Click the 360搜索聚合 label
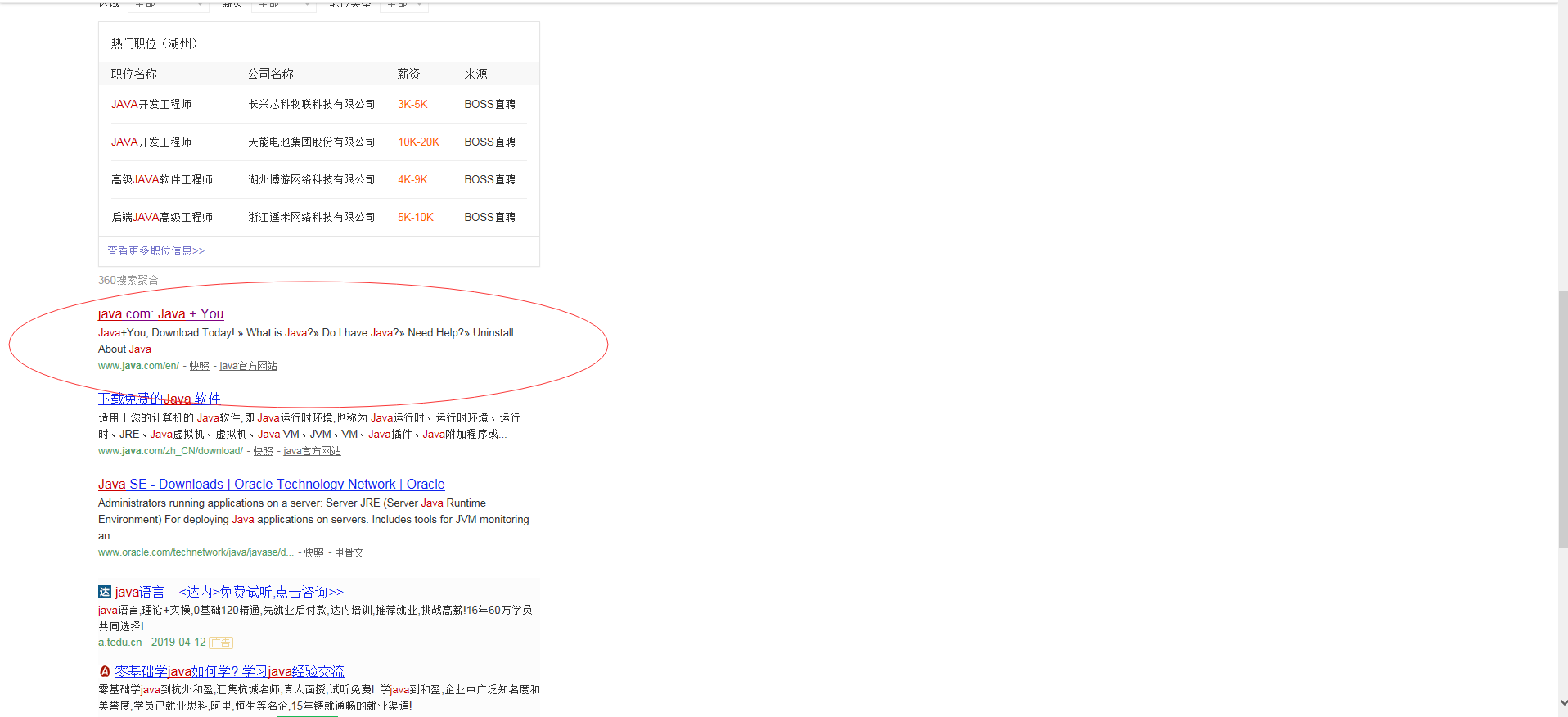 pos(128,280)
